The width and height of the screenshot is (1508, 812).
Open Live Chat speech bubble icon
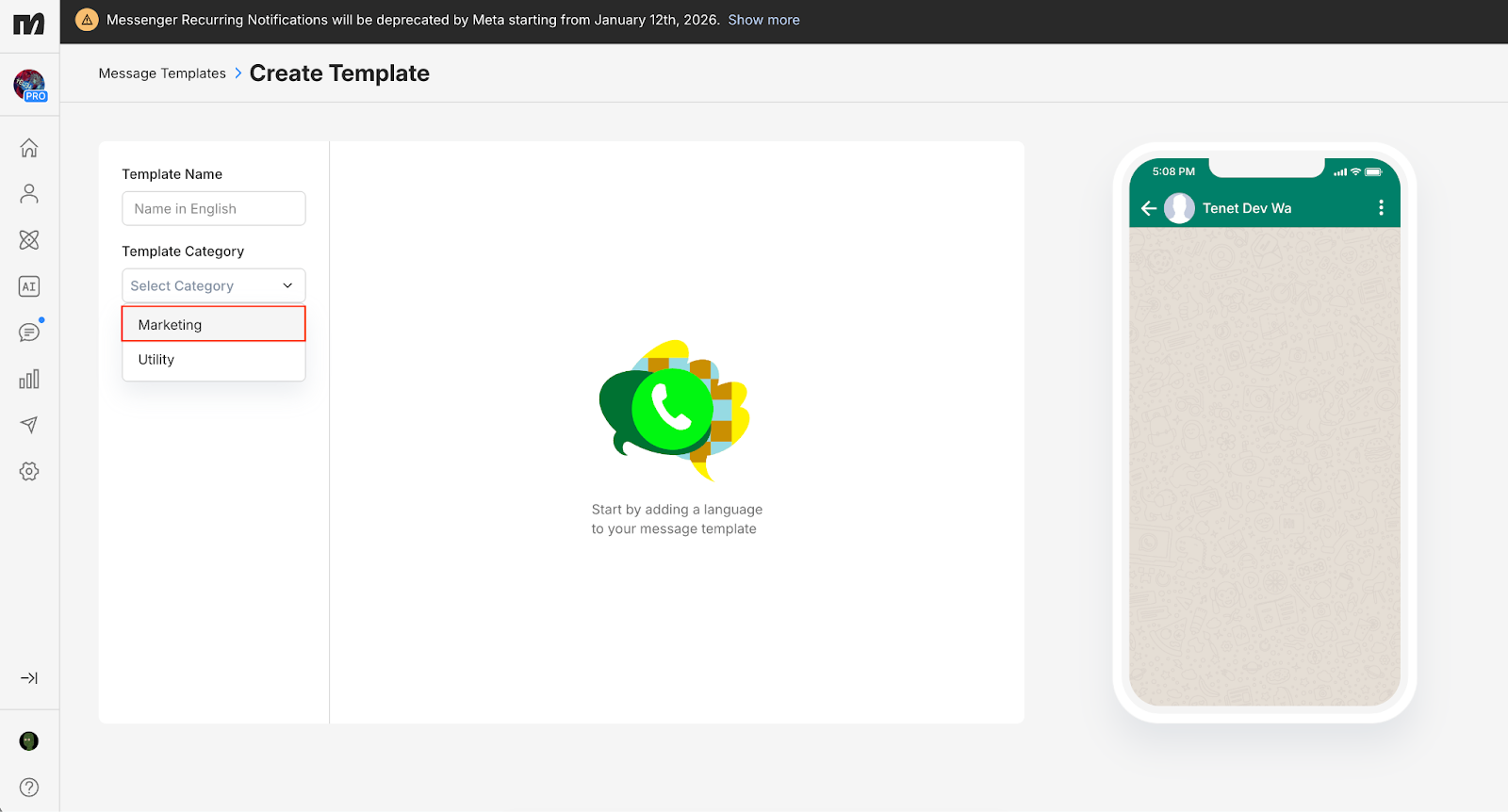click(x=29, y=333)
